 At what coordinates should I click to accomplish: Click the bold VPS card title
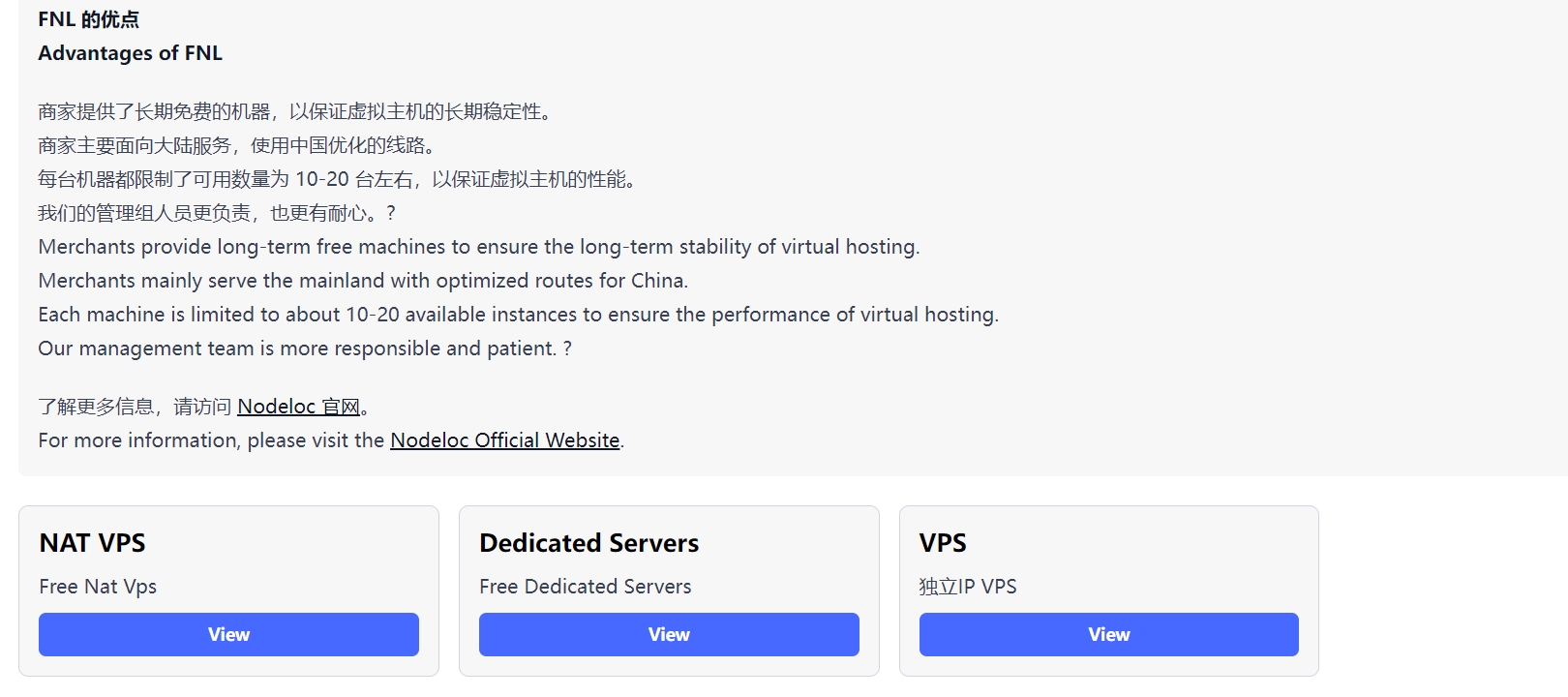(x=943, y=543)
